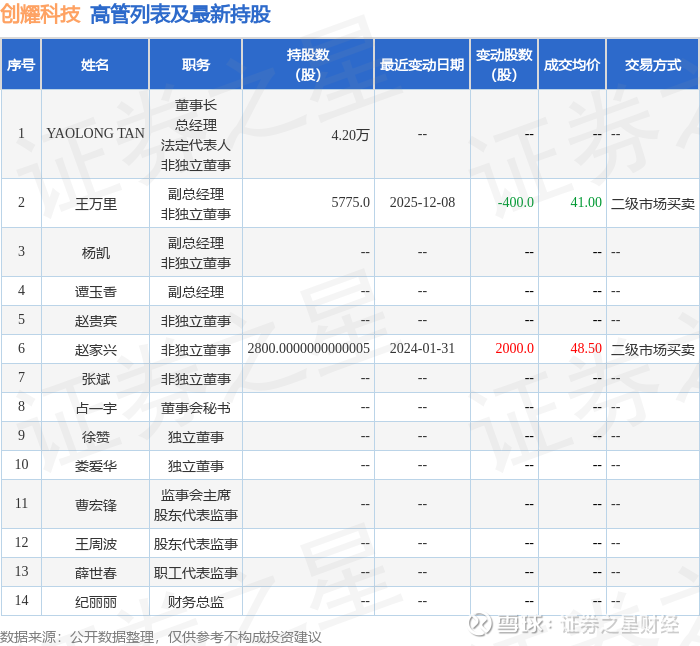
Task: Select the 成交均价 column header
Action: point(572,65)
